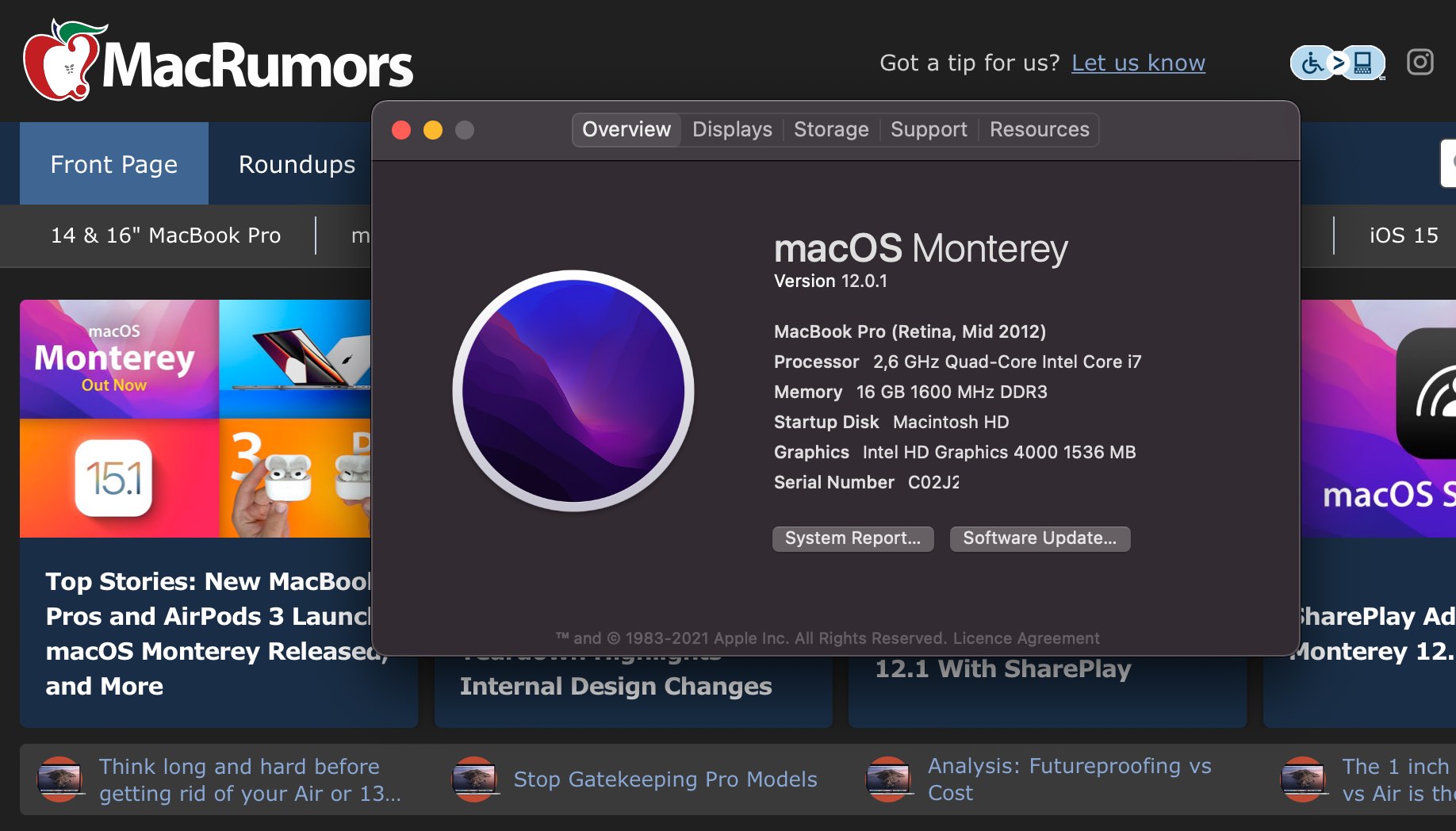1456x831 pixels.
Task: Open the macOS Monterey Out Now thumbnail
Action: tap(119, 359)
